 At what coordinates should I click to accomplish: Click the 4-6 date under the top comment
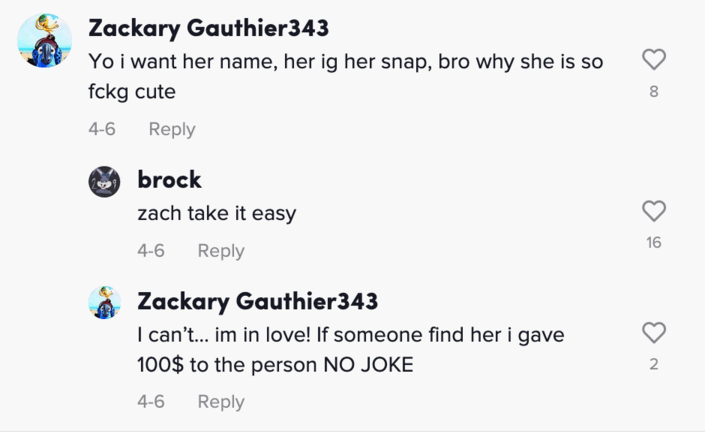coord(102,129)
